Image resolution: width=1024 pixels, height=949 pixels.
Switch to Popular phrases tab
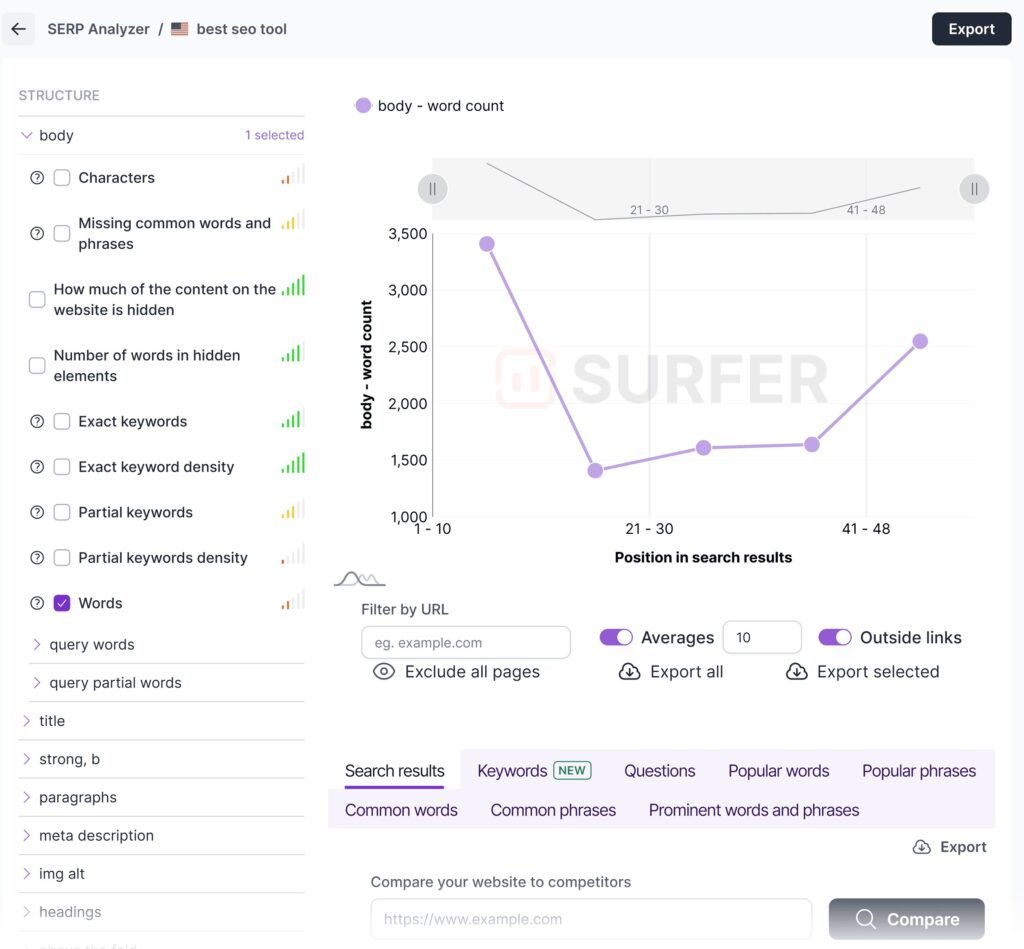tap(919, 771)
